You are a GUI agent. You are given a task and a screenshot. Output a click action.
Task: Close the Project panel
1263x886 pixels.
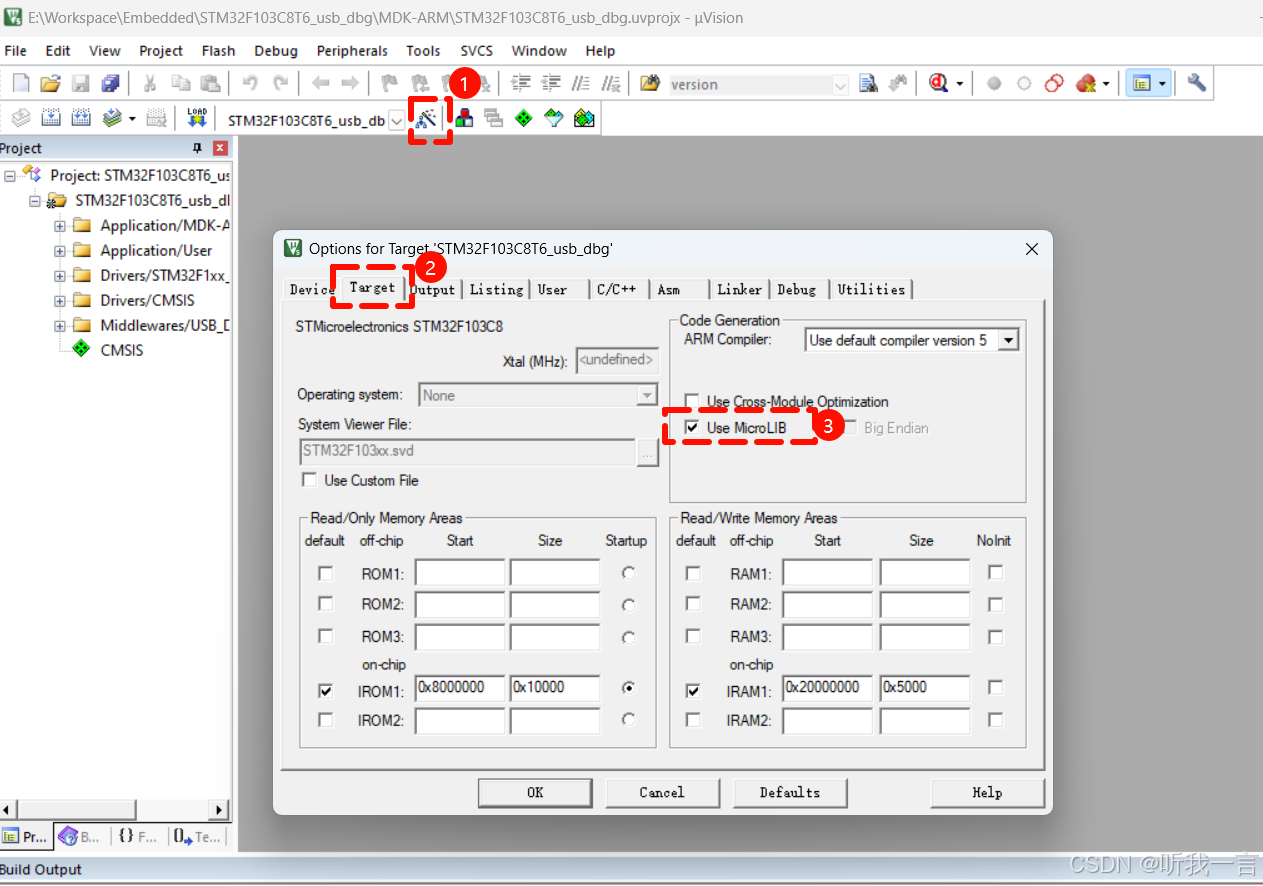tap(221, 148)
